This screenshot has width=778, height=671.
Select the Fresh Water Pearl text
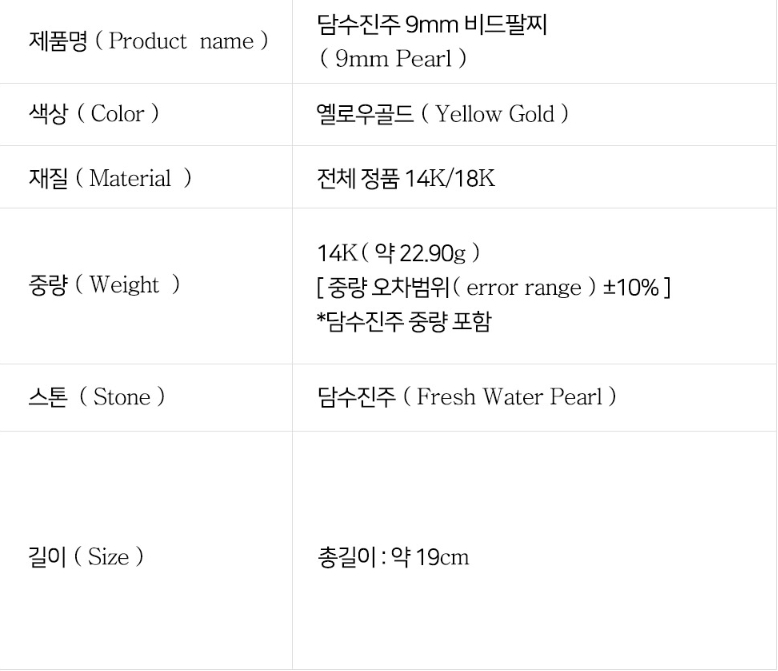(510, 397)
